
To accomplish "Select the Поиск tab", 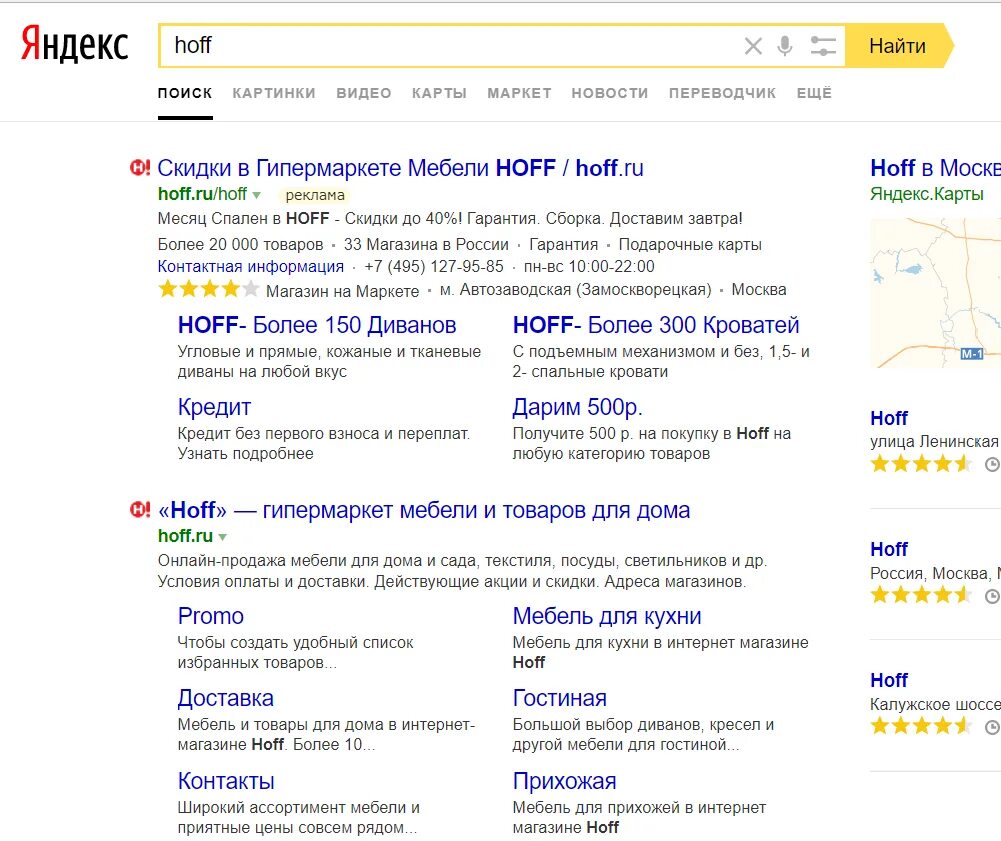I will [185, 93].
